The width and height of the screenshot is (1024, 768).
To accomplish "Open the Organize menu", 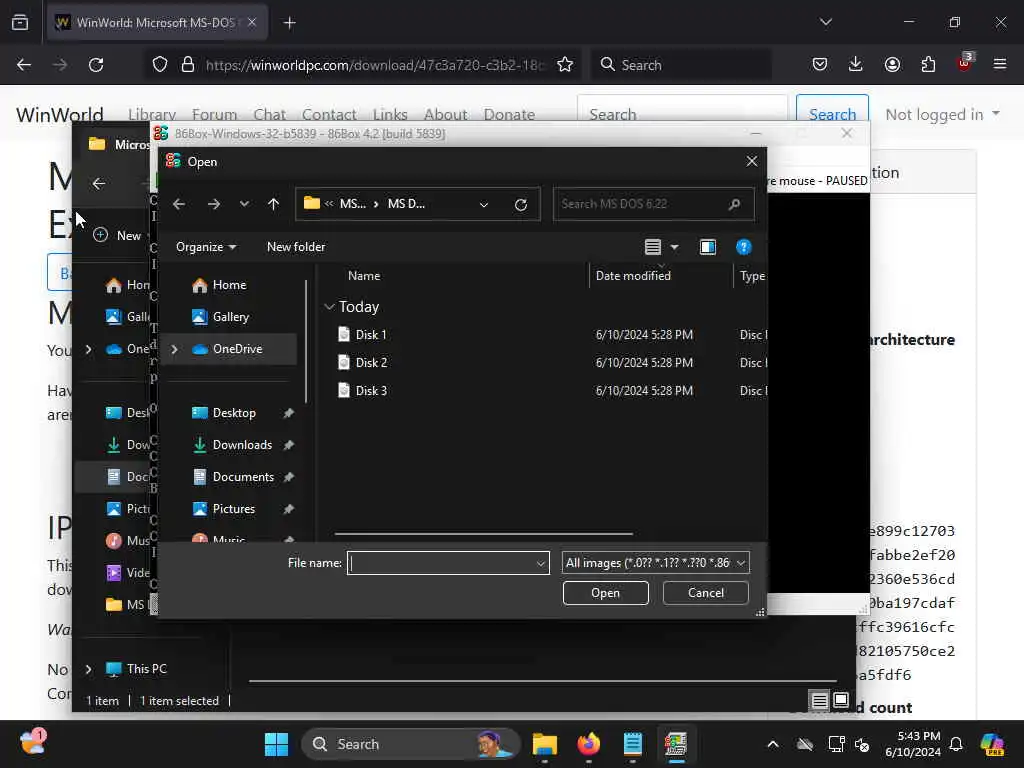I will (206, 247).
